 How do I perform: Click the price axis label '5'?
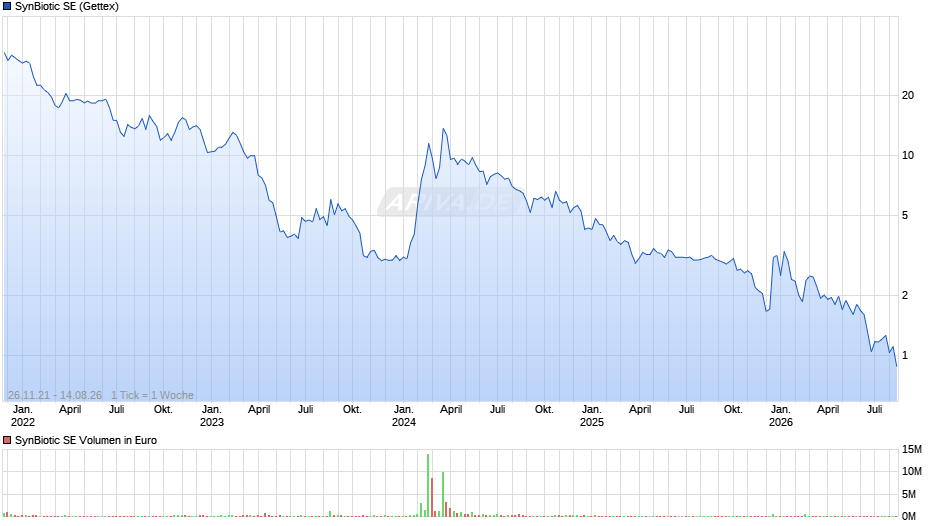pyautogui.click(x=905, y=215)
